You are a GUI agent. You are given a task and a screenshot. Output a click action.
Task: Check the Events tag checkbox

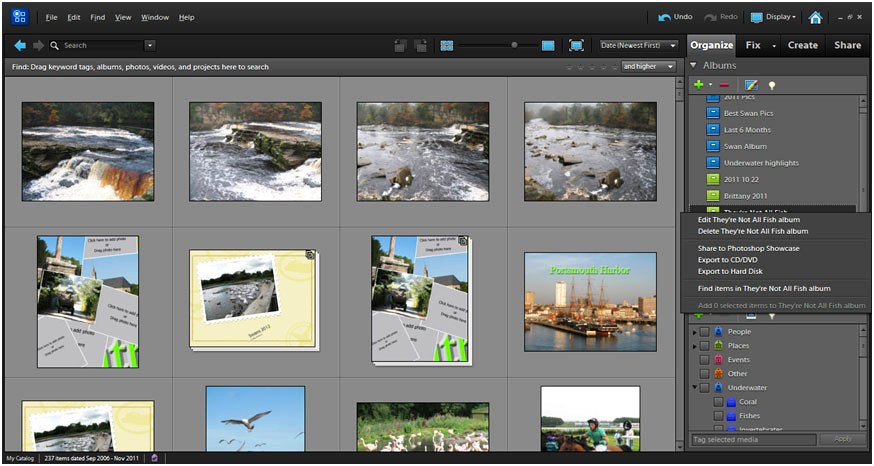(x=705, y=360)
